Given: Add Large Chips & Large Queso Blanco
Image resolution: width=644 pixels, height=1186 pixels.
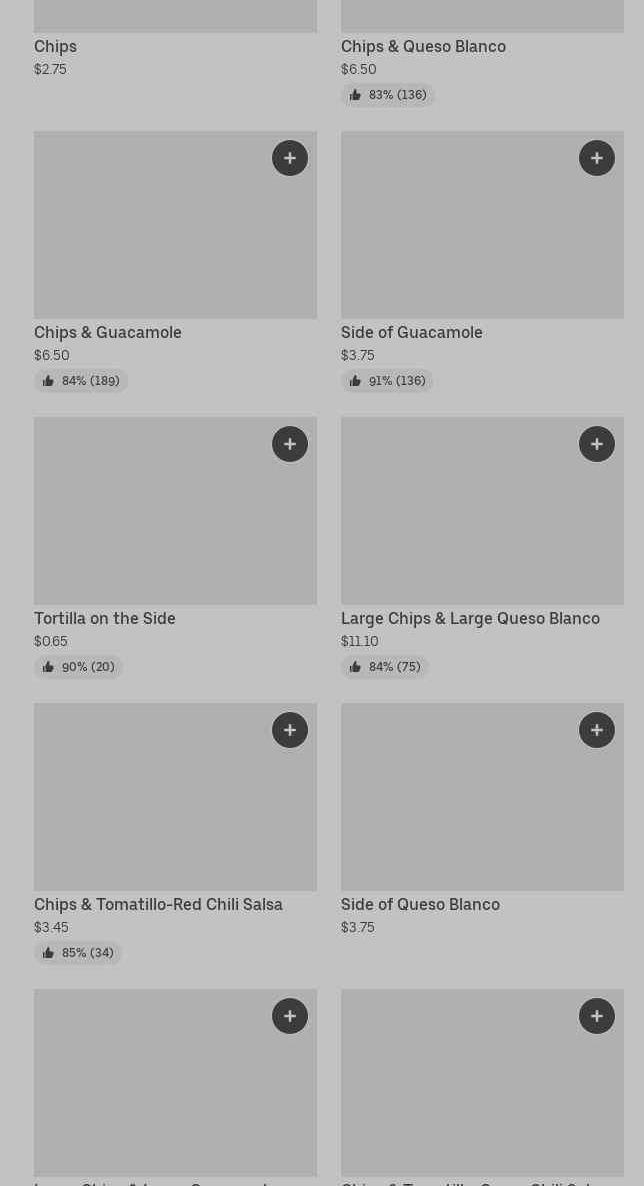Looking at the screenshot, I should (597, 444).
